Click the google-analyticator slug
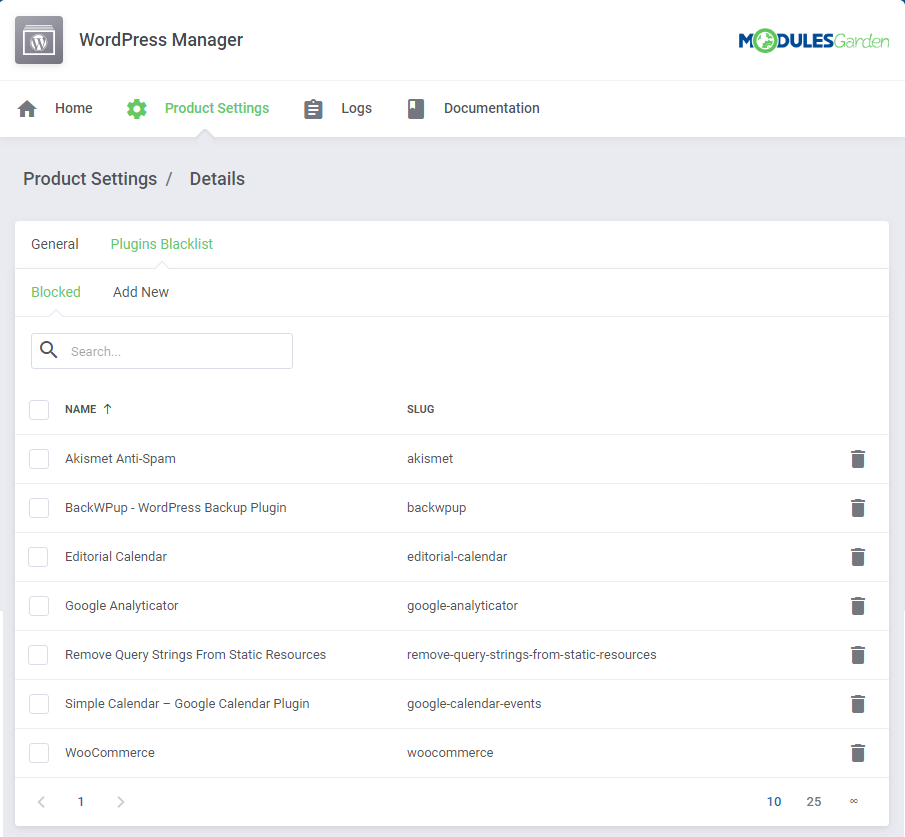 point(462,606)
